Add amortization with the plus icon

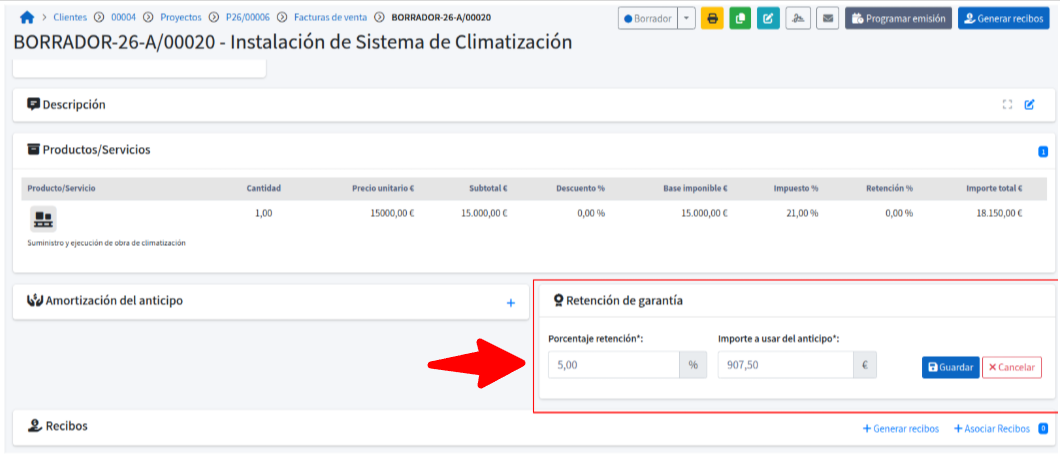510,302
